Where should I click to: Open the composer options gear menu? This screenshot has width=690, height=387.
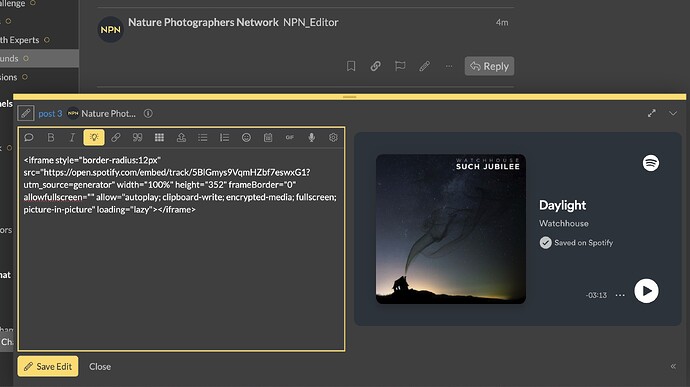click(x=333, y=137)
